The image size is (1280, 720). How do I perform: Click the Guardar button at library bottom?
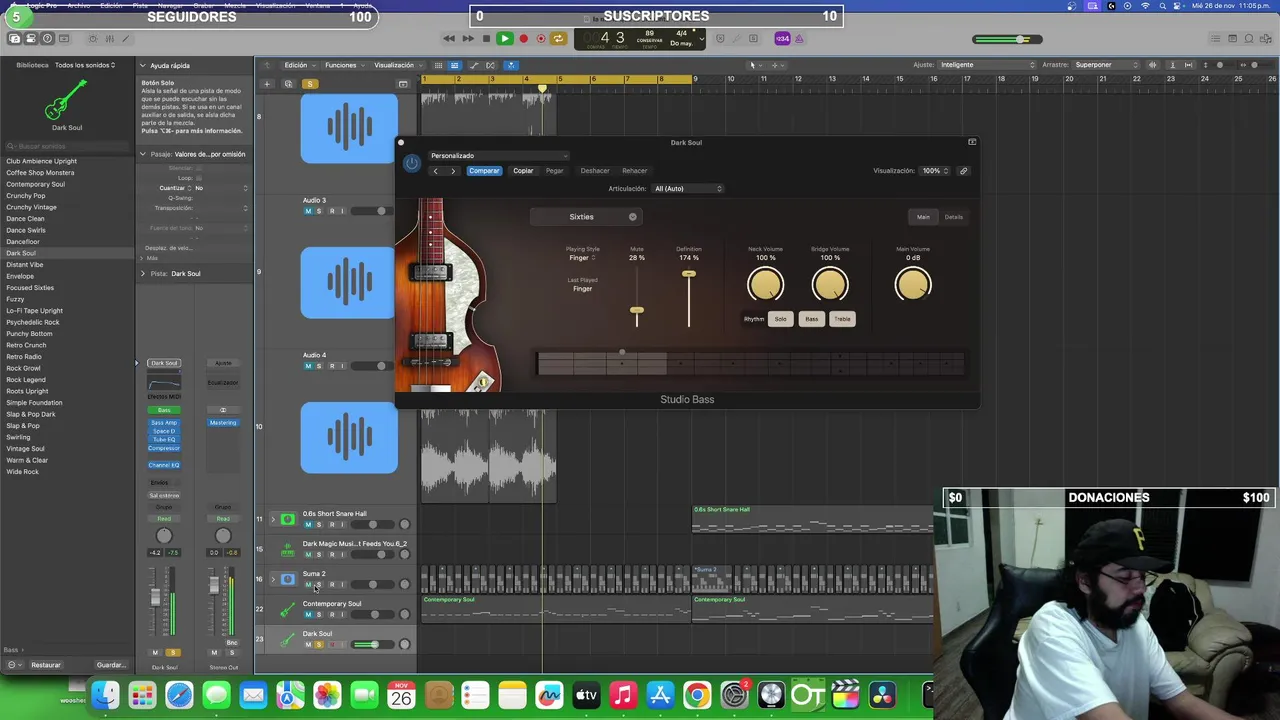point(110,665)
